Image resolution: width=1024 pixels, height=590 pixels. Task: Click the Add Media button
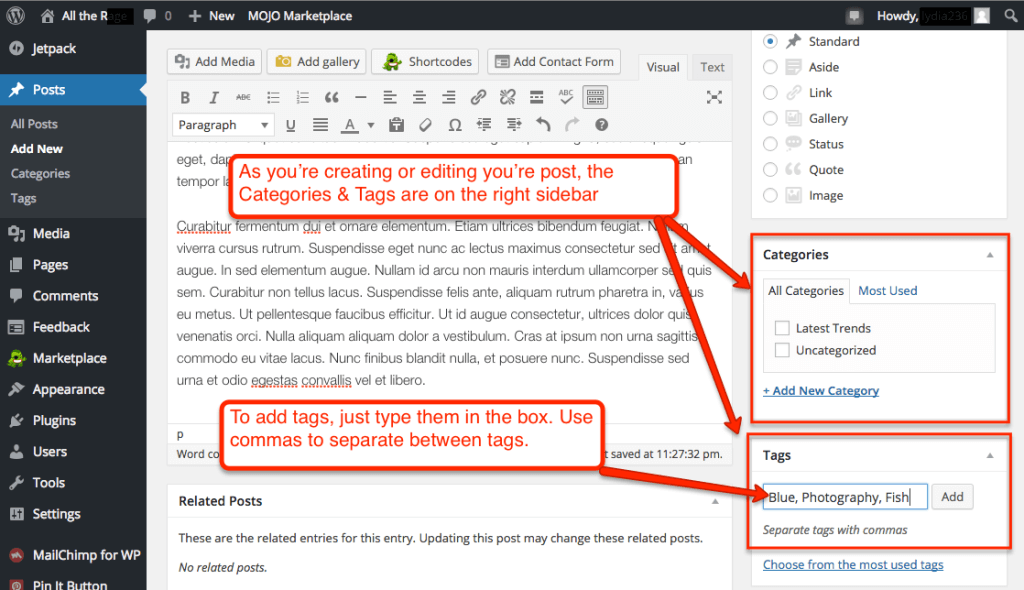214,61
